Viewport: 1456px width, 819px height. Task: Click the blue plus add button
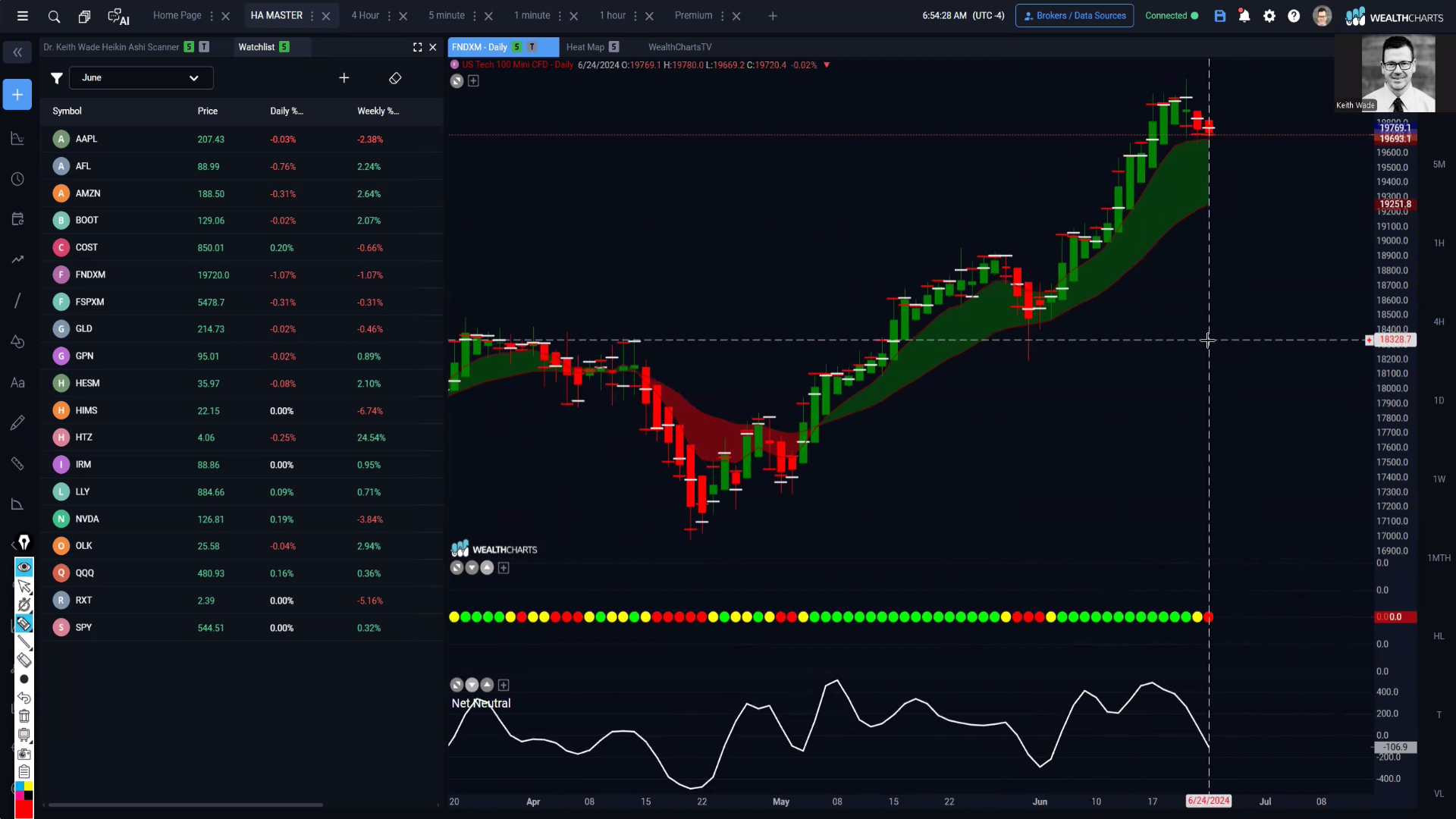[17, 95]
